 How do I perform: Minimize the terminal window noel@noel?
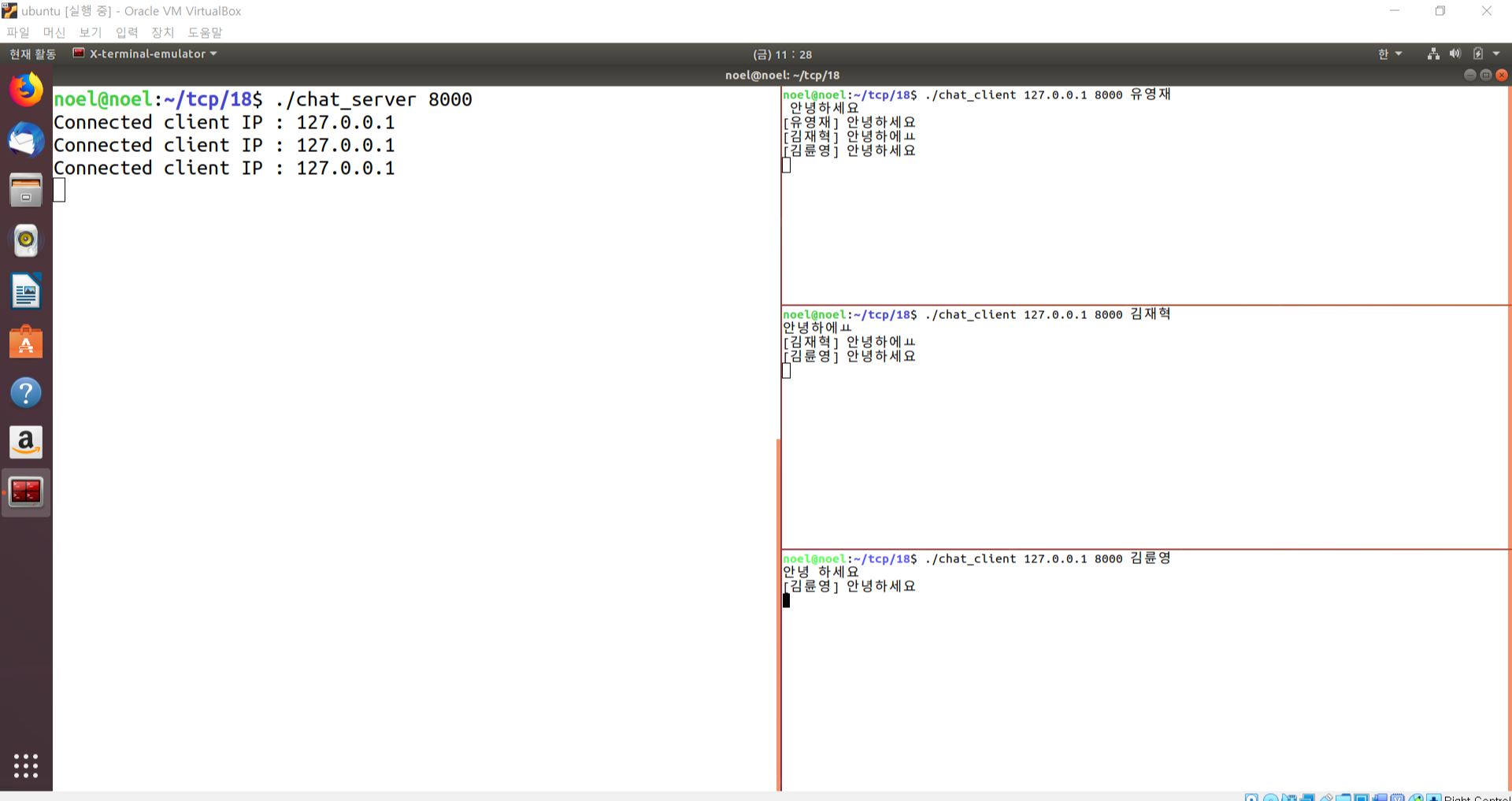[1469, 75]
